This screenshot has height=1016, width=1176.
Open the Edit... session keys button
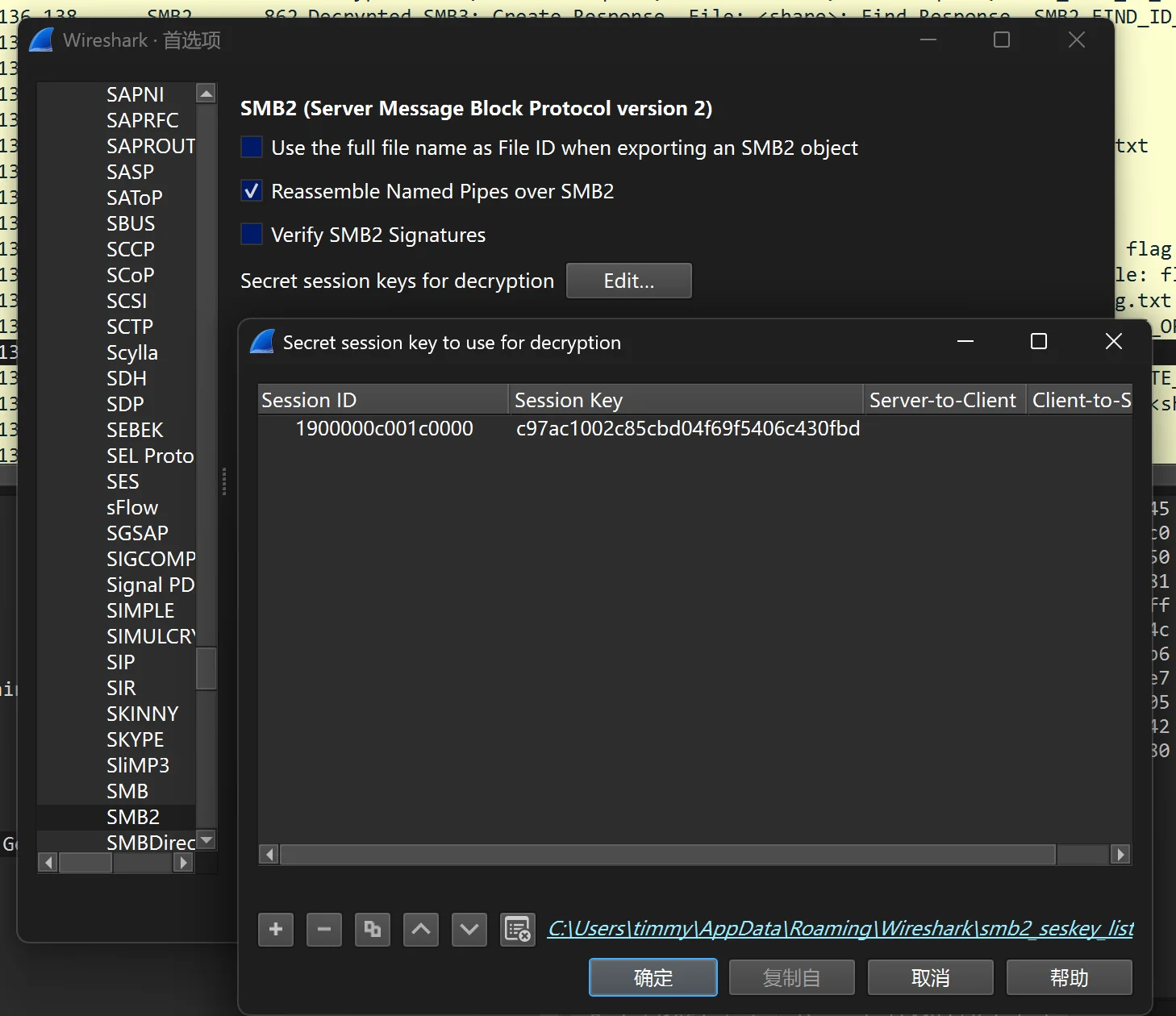pos(628,281)
